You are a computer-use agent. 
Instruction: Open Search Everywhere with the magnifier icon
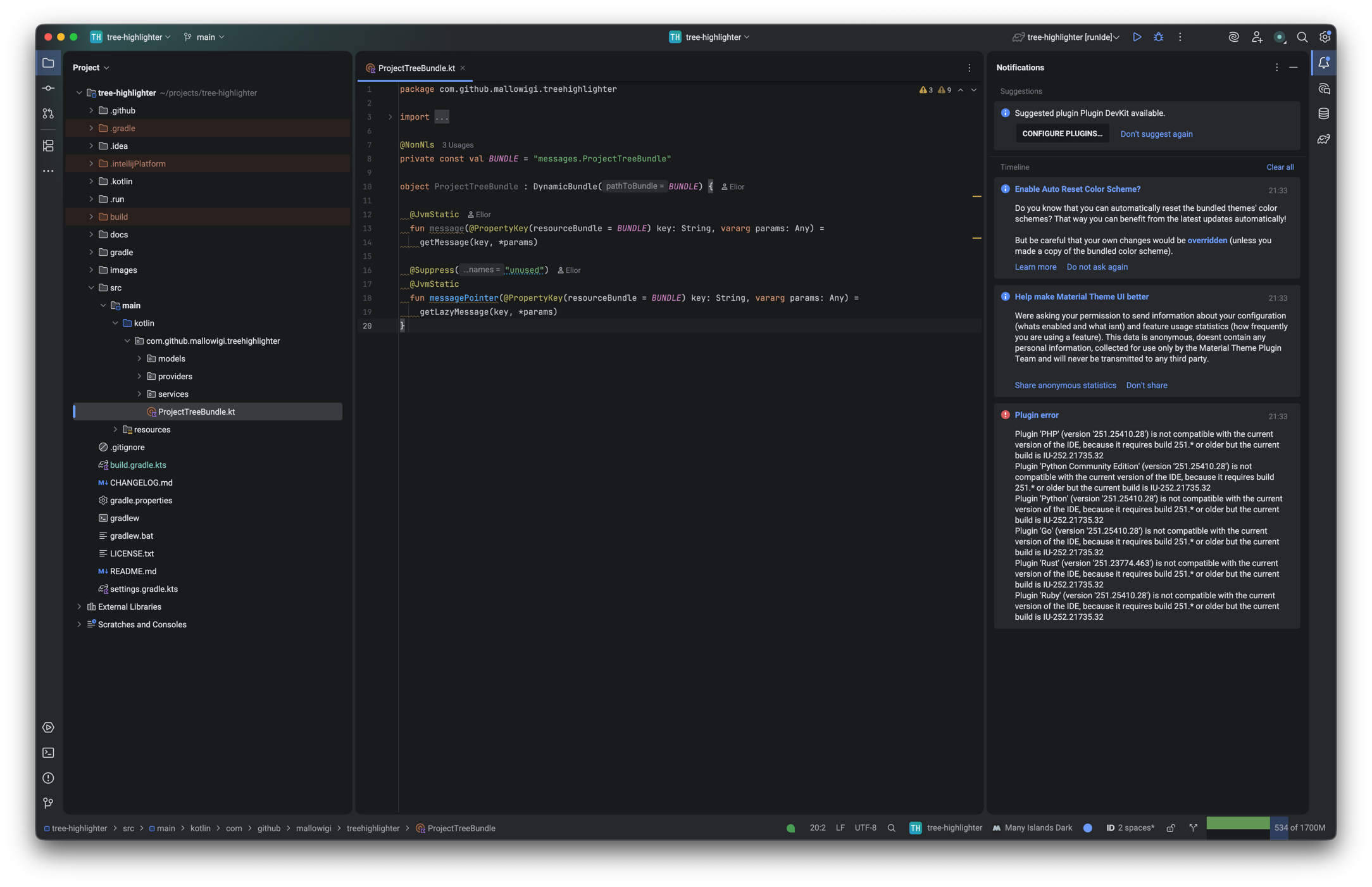coord(1302,37)
